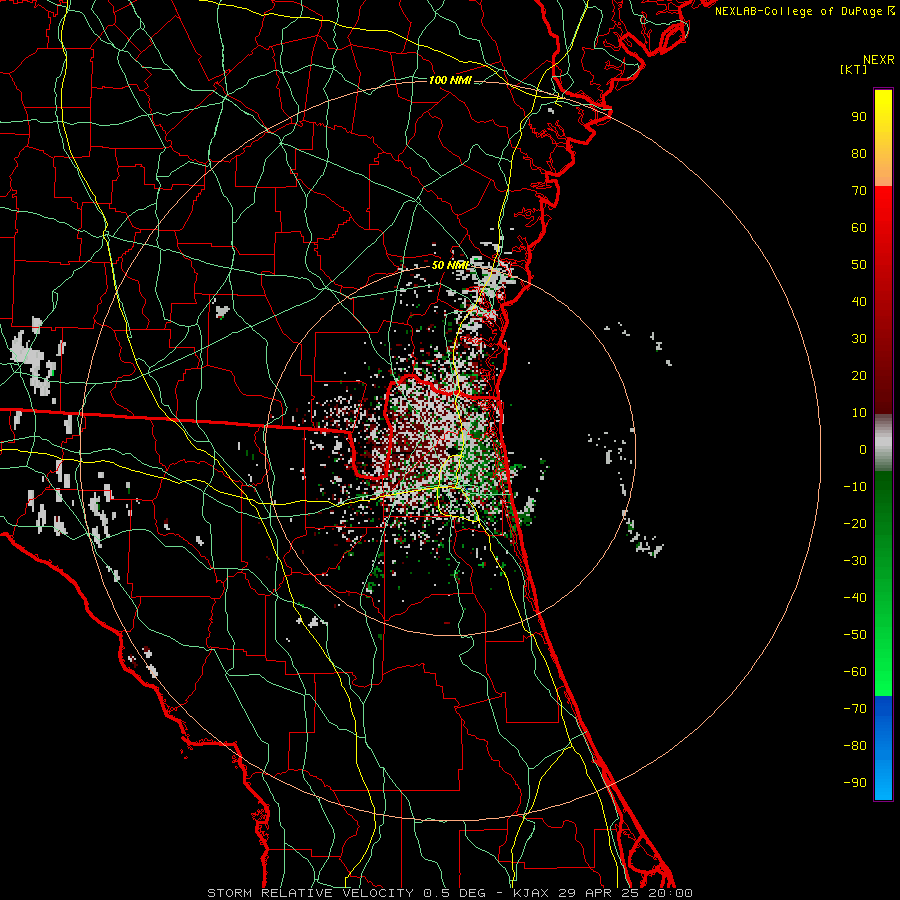Click the [KT] units label
Screen dimensions: 900x900
pyautogui.click(x=854, y=69)
